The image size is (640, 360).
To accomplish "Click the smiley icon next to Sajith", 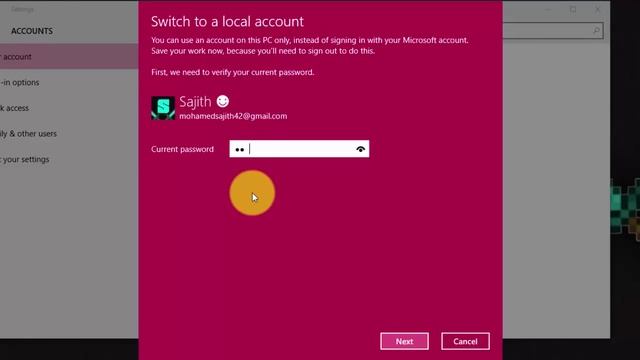I will [x=223, y=101].
